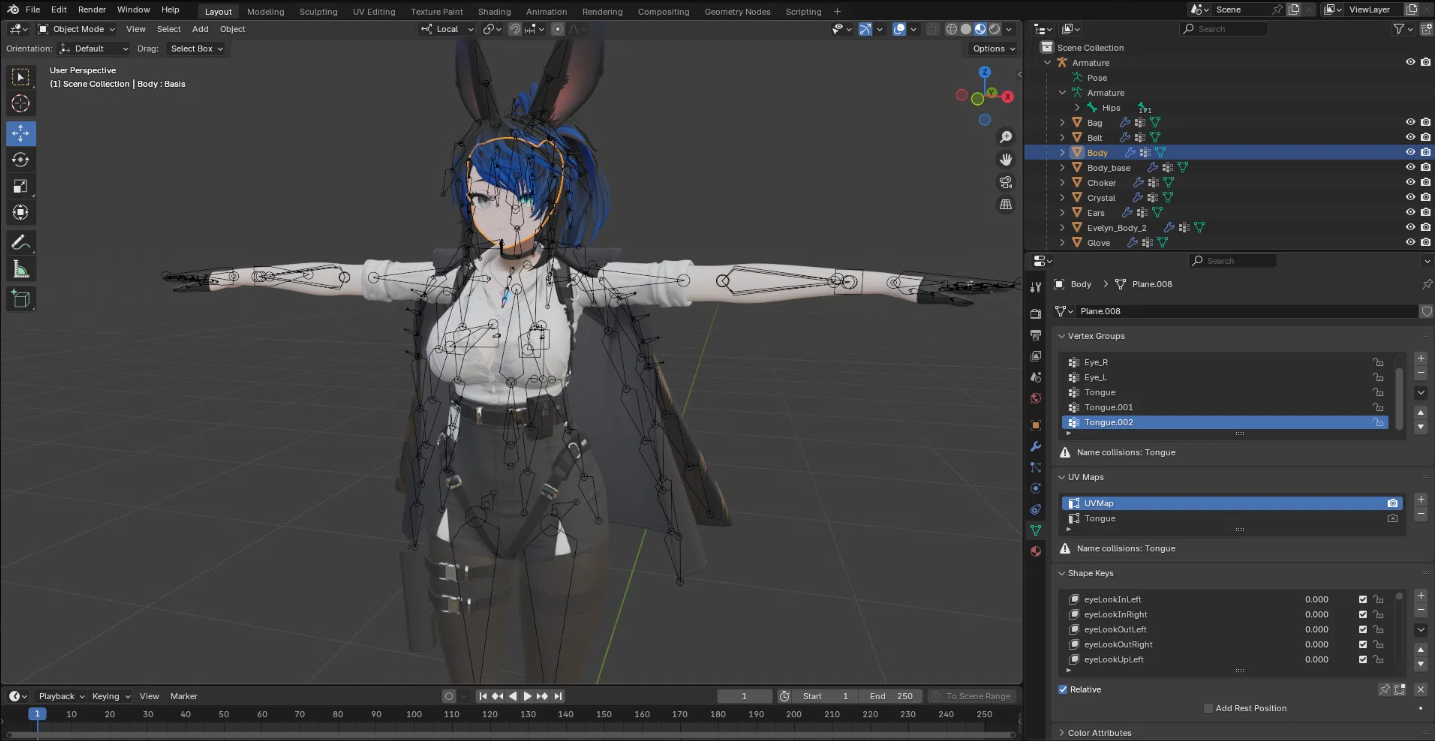Toggle proportional editing in header
The width and height of the screenshot is (1435, 741).
pos(558,29)
